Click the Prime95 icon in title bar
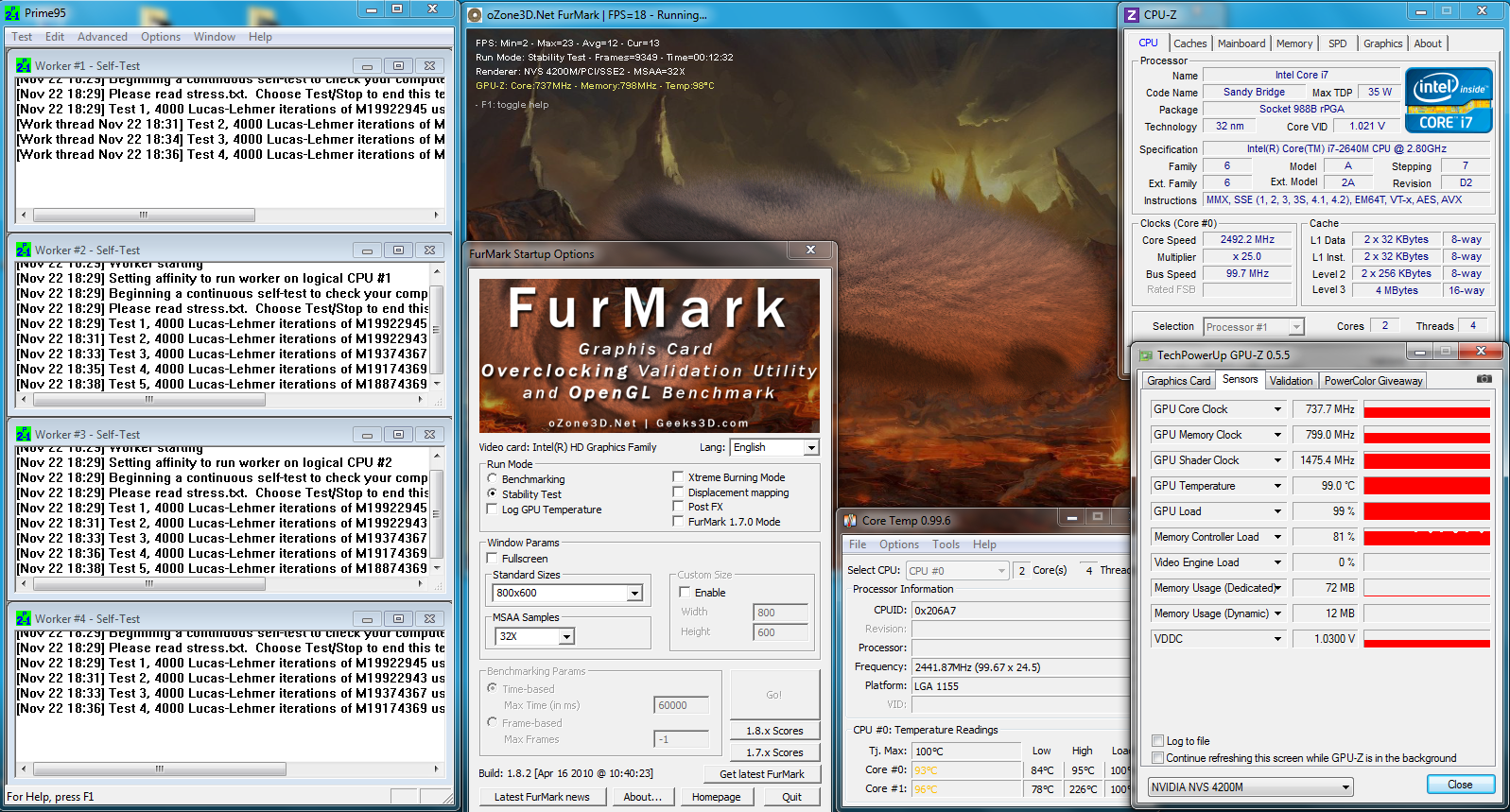This screenshot has height=812, width=1510. (x=13, y=13)
